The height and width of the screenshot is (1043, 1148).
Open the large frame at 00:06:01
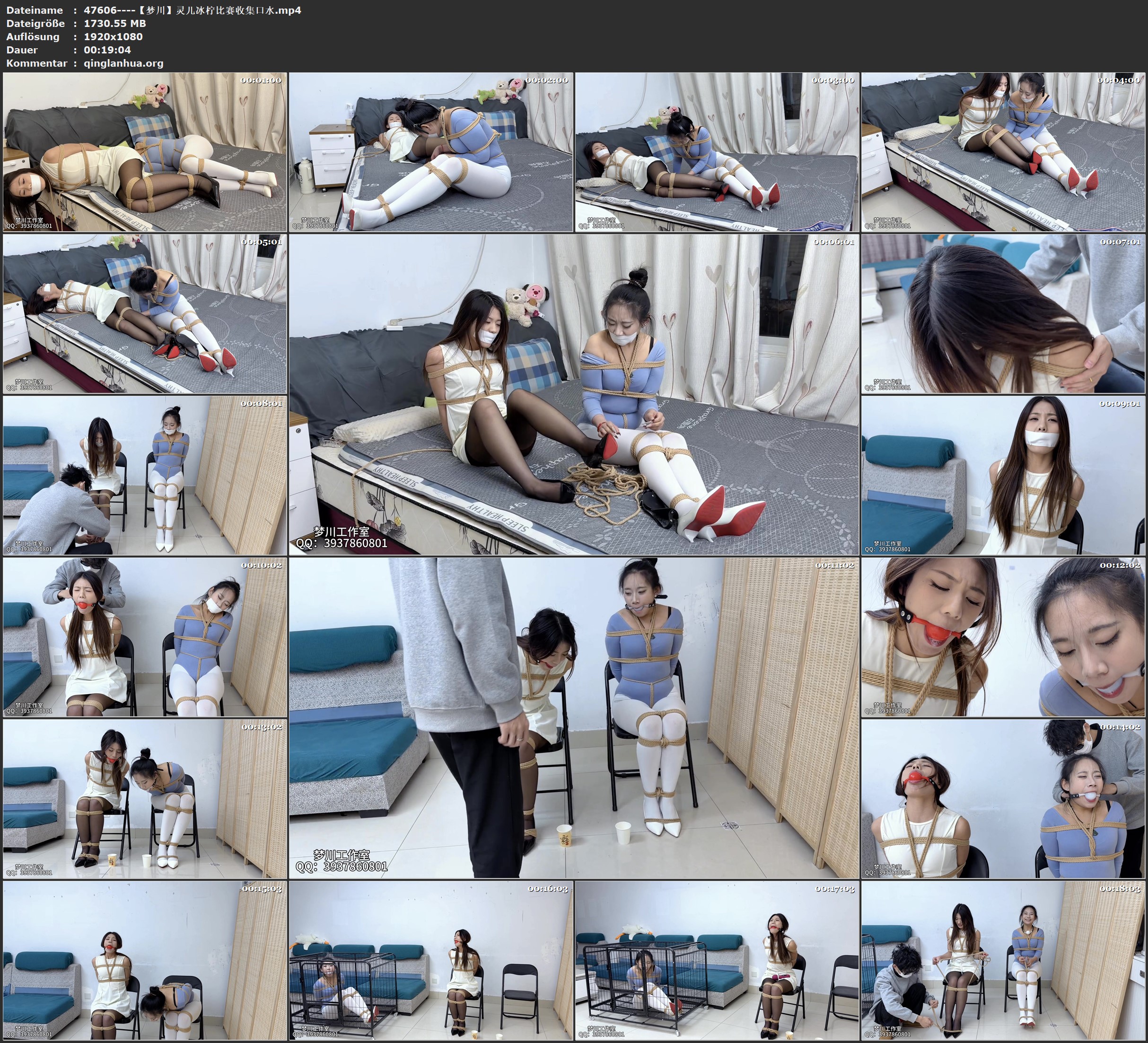click(574, 394)
